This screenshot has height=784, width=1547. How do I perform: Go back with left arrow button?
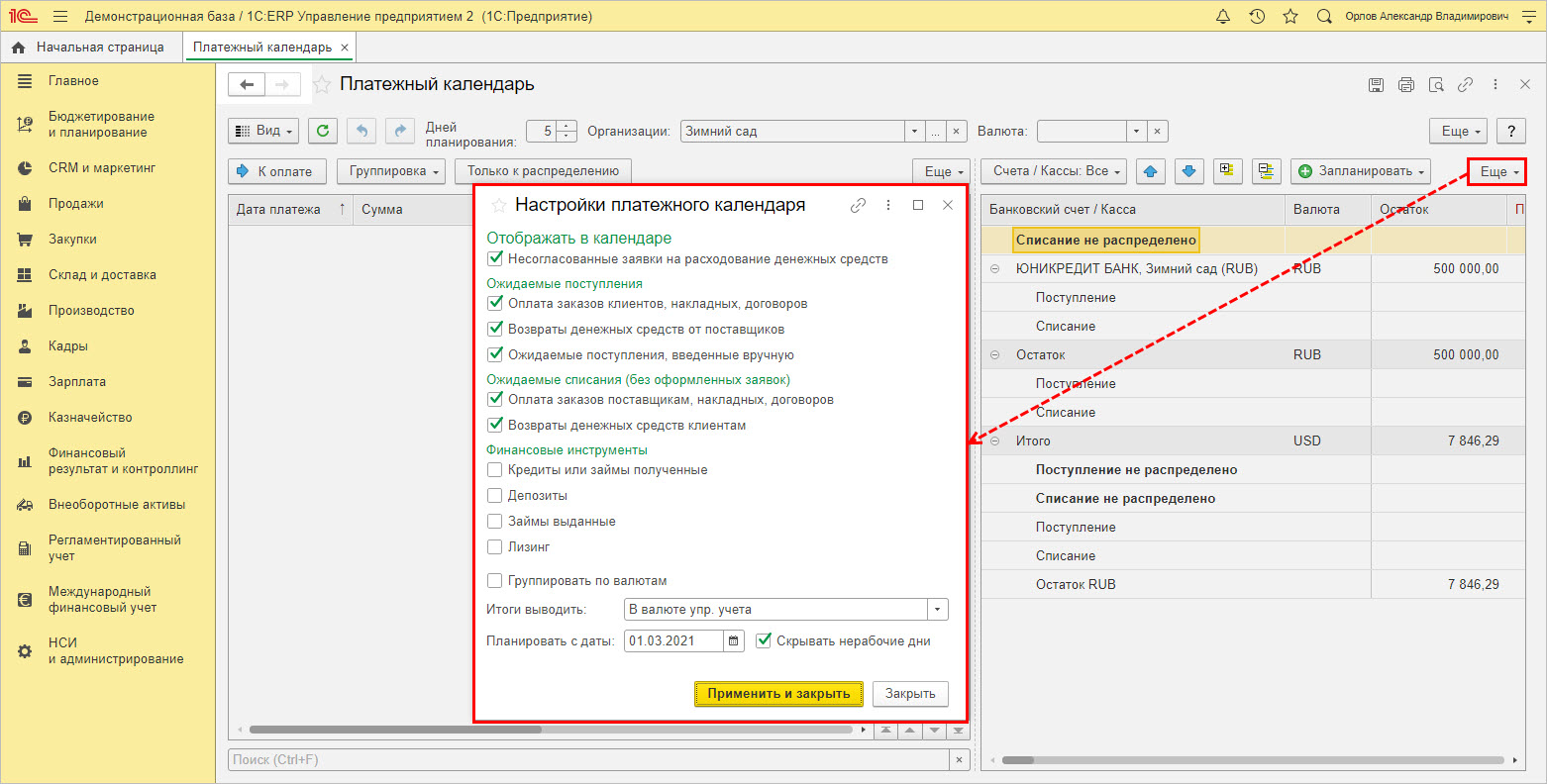click(247, 85)
